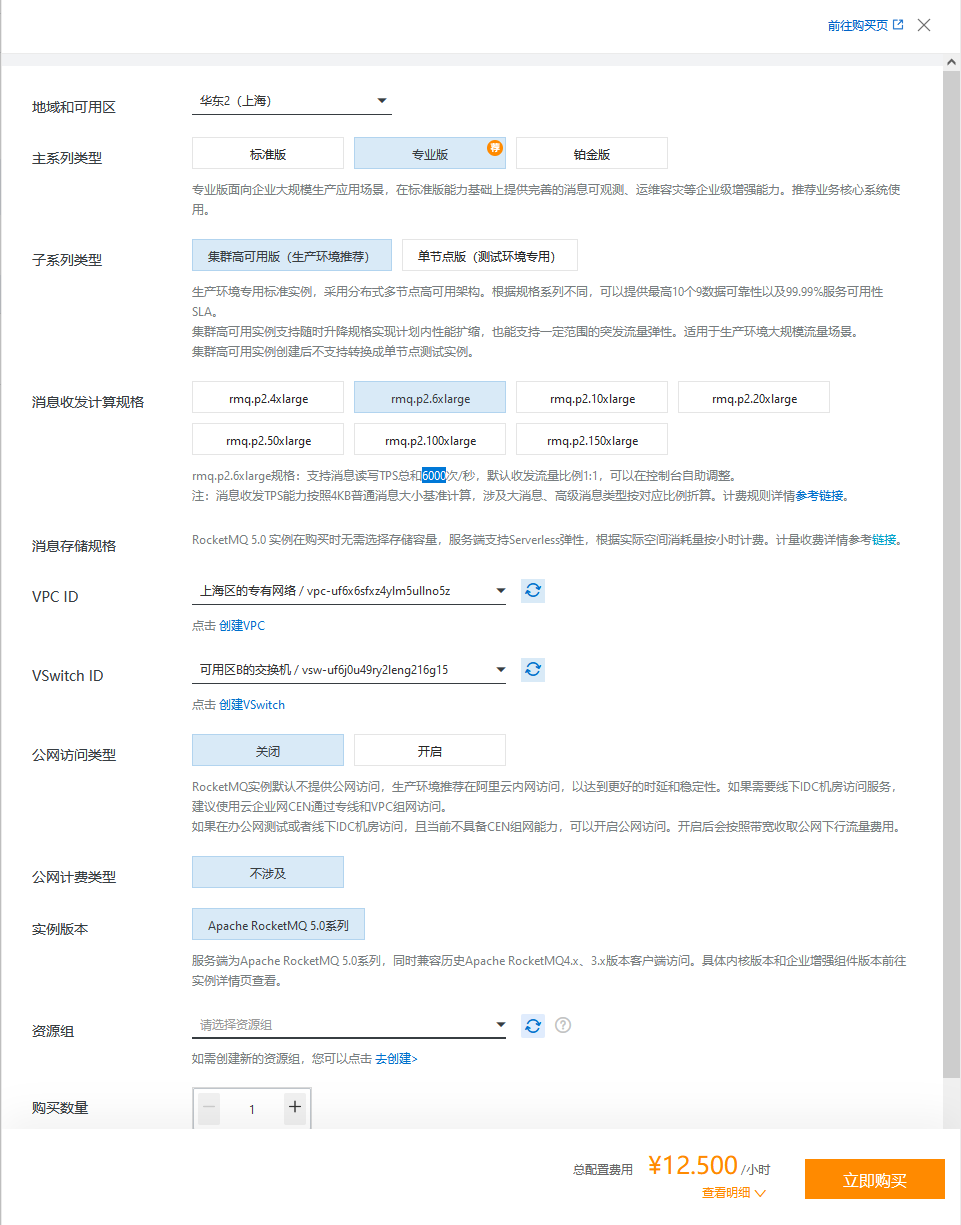Click the 实例版本 label
The height and width of the screenshot is (1225, 961).
[x=60, y=929]
